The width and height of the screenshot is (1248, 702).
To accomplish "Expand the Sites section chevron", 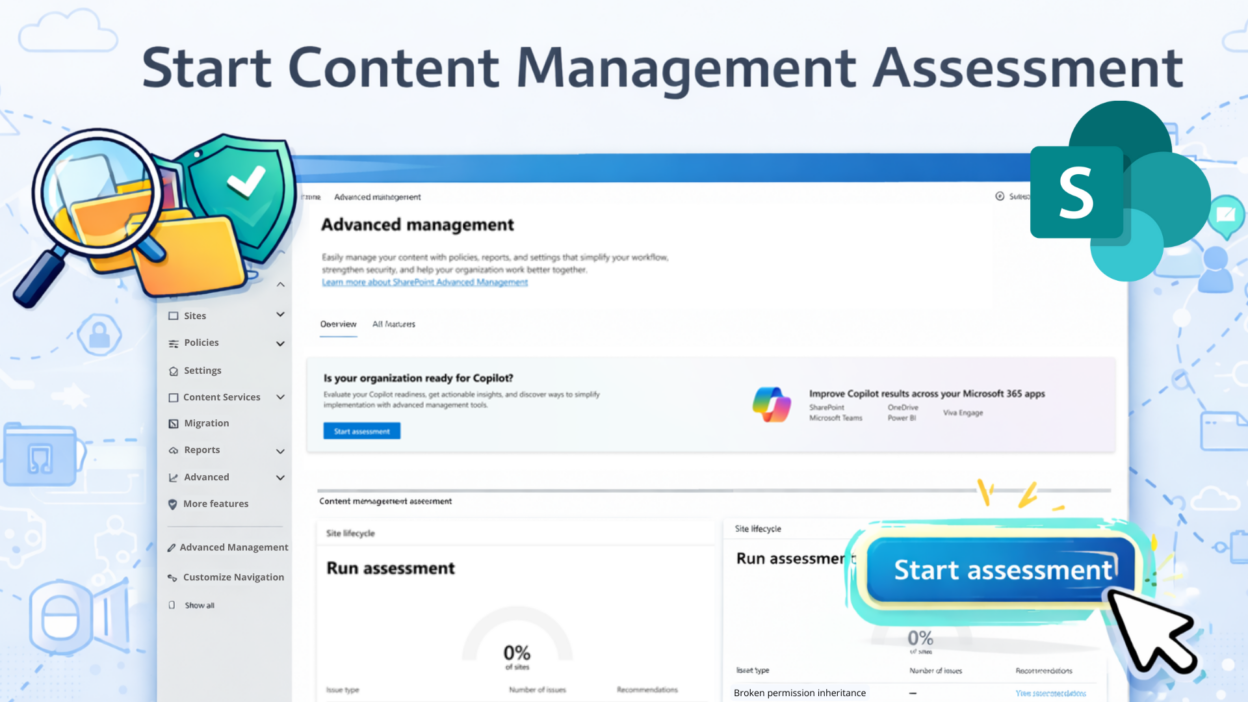I will (280, 315).
